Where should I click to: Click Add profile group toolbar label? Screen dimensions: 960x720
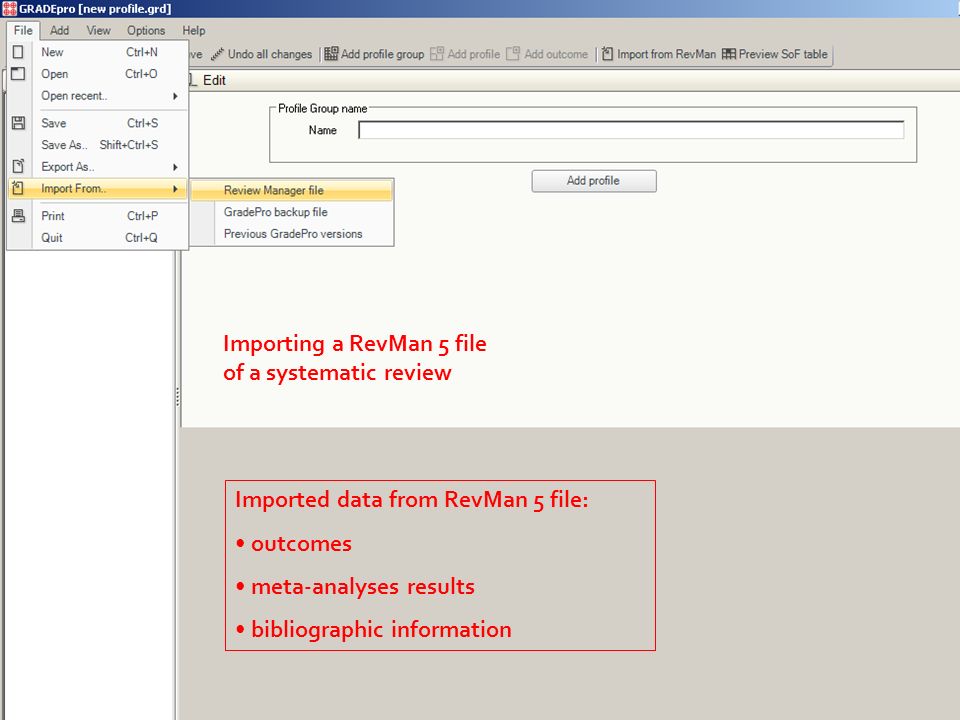click(x=383, y=54)
